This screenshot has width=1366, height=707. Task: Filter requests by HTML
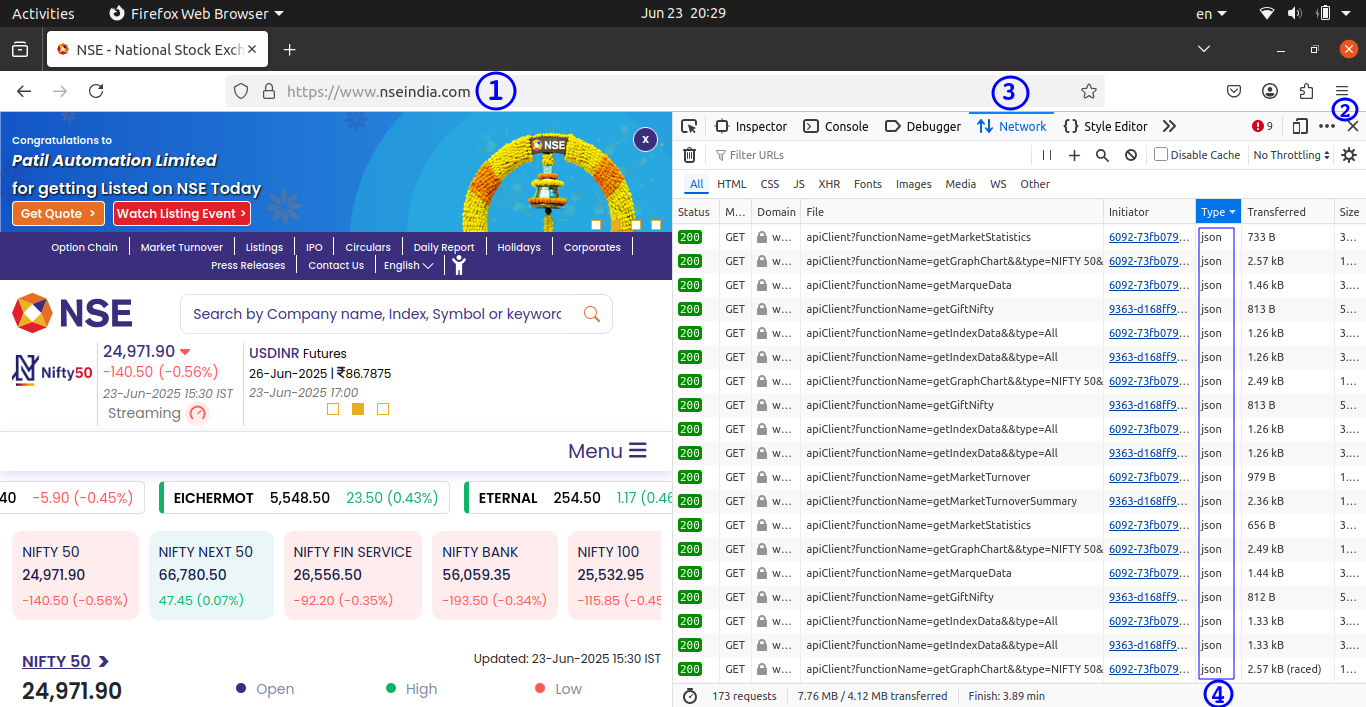(732, 184)
